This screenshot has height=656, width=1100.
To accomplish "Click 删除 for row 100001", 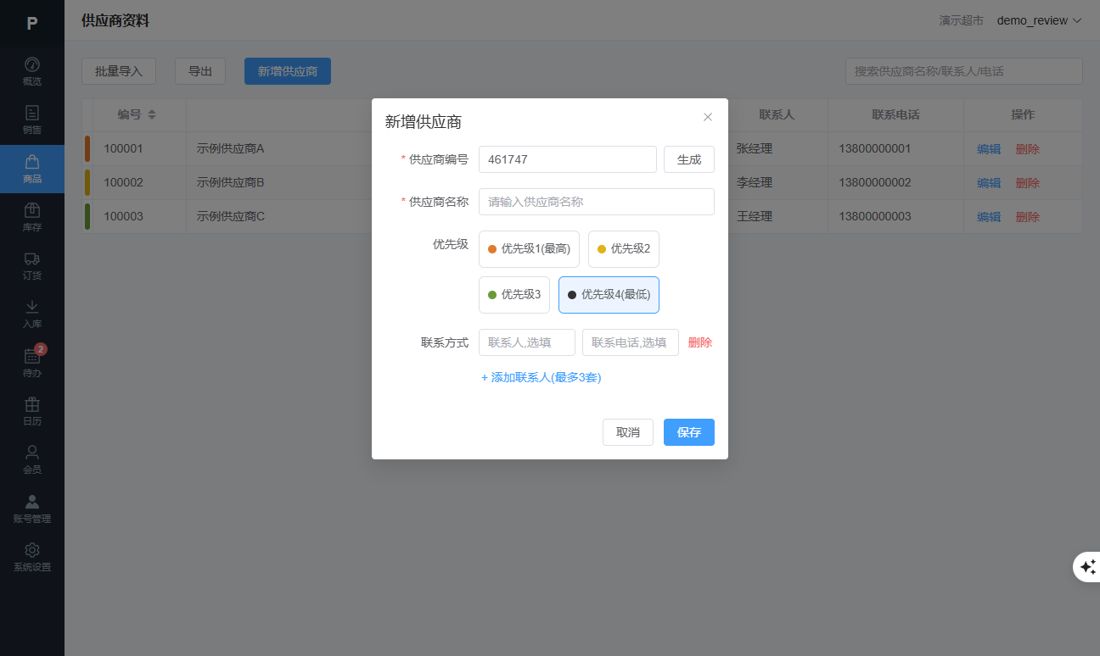I will (1027, 149).
